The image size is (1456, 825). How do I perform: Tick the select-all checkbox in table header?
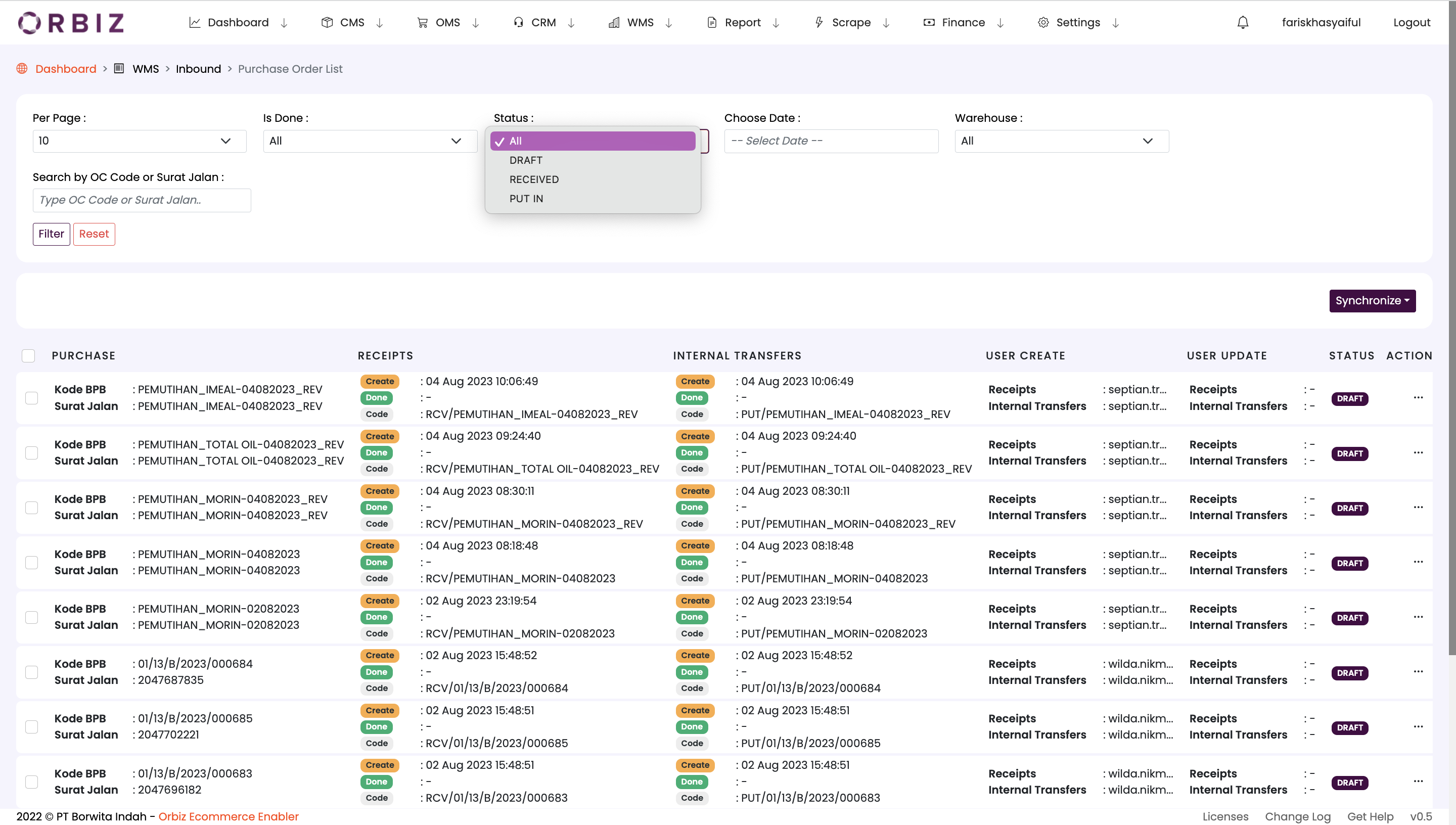(28, 356)
